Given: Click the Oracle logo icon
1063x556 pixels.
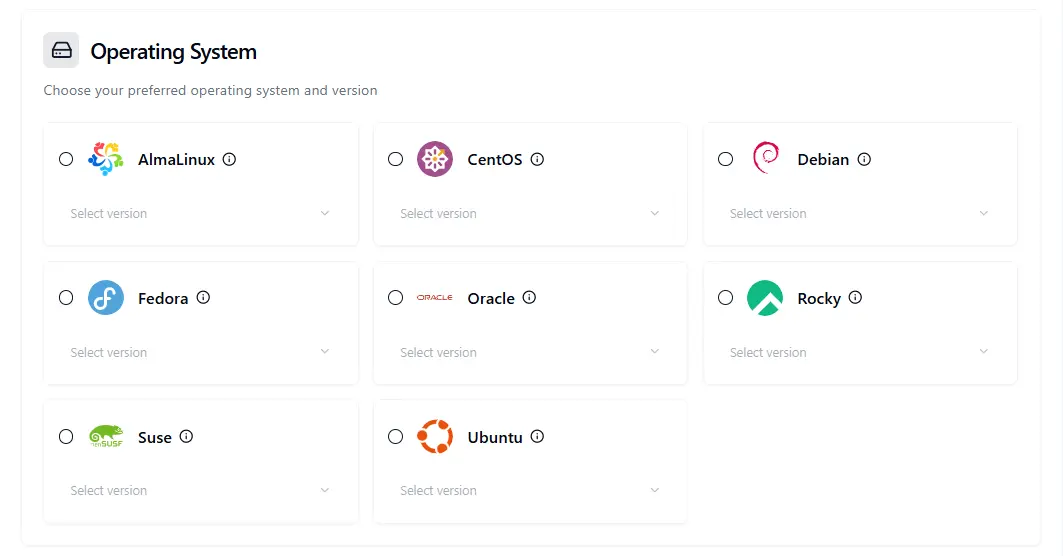Looking at the screenshot, I should click(435, 298).
